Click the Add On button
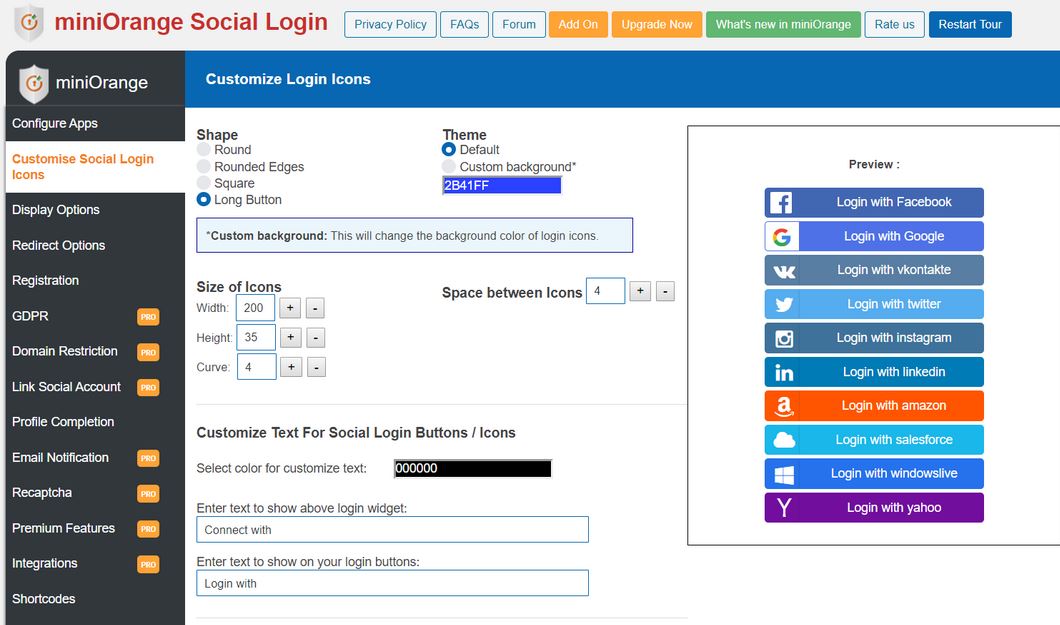This screenshot has height=625, width=1060. (x=578, y=24)
